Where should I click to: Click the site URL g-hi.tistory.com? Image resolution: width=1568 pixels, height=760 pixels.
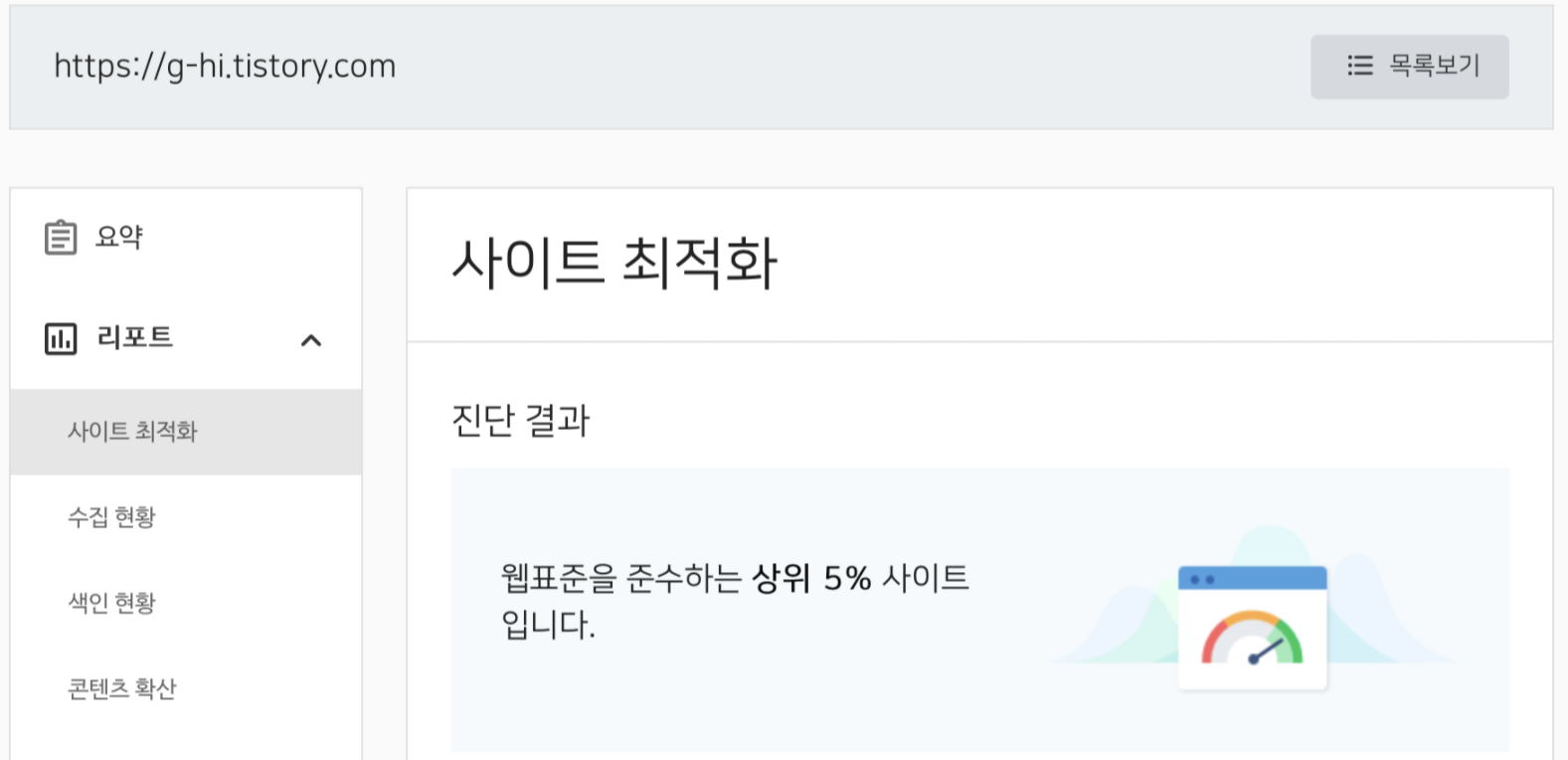coord(225,66)
